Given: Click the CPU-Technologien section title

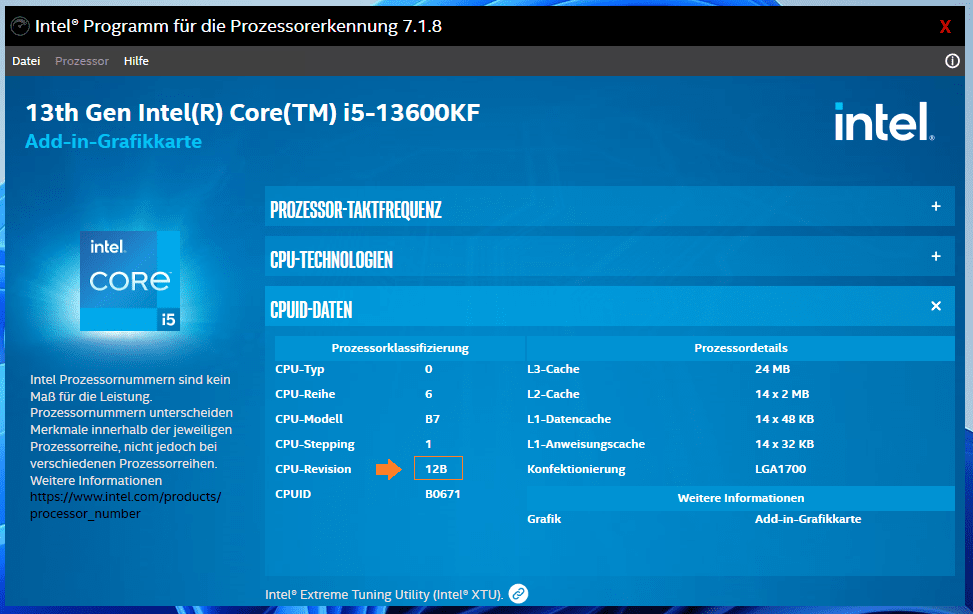Looking at the screenshot, I should coord(331,260).
